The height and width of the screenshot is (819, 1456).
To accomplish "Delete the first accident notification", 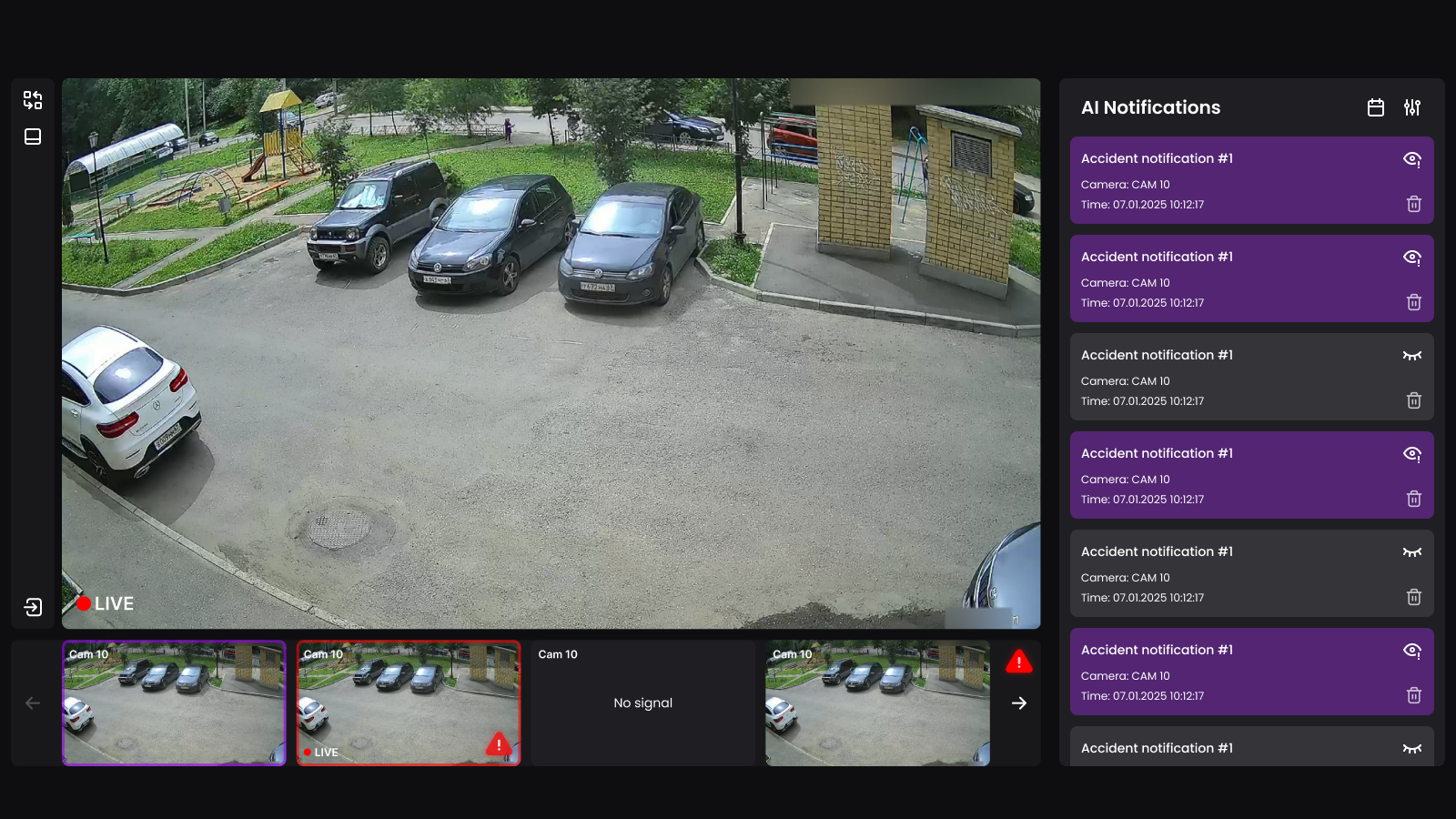I will click(1413, 204).
